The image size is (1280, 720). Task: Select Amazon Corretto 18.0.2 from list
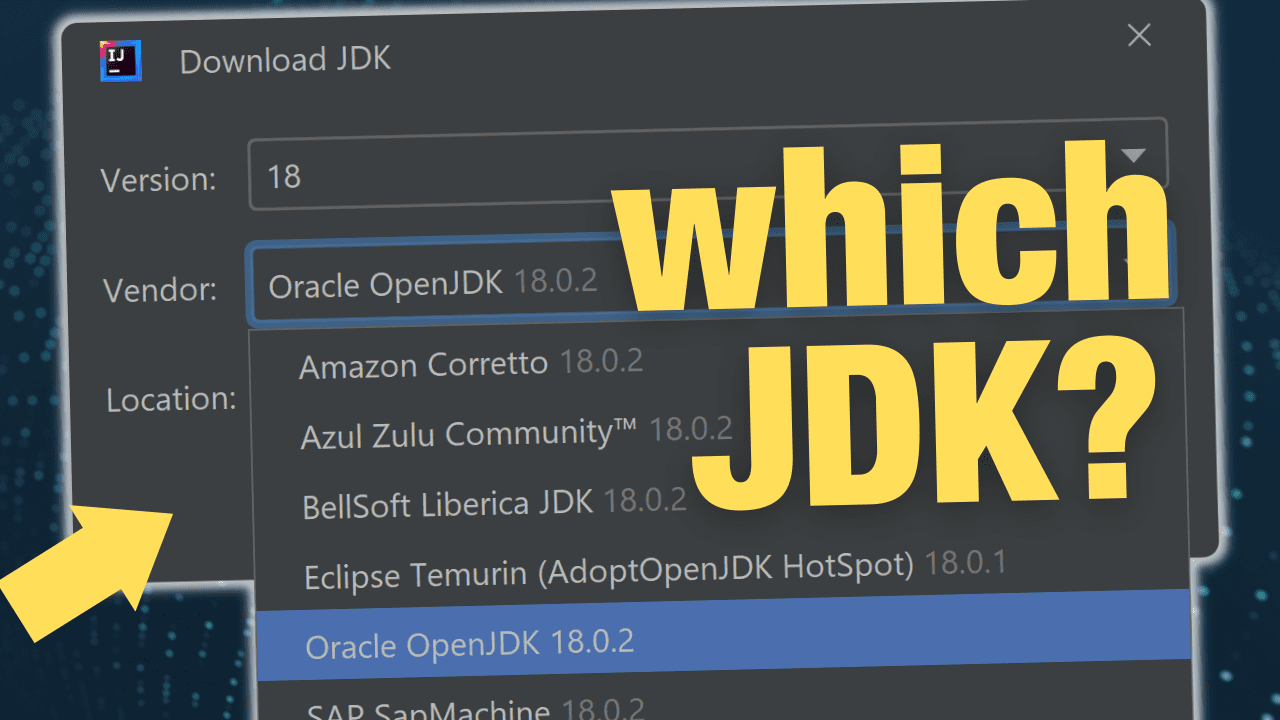click(x=470, y=364)
